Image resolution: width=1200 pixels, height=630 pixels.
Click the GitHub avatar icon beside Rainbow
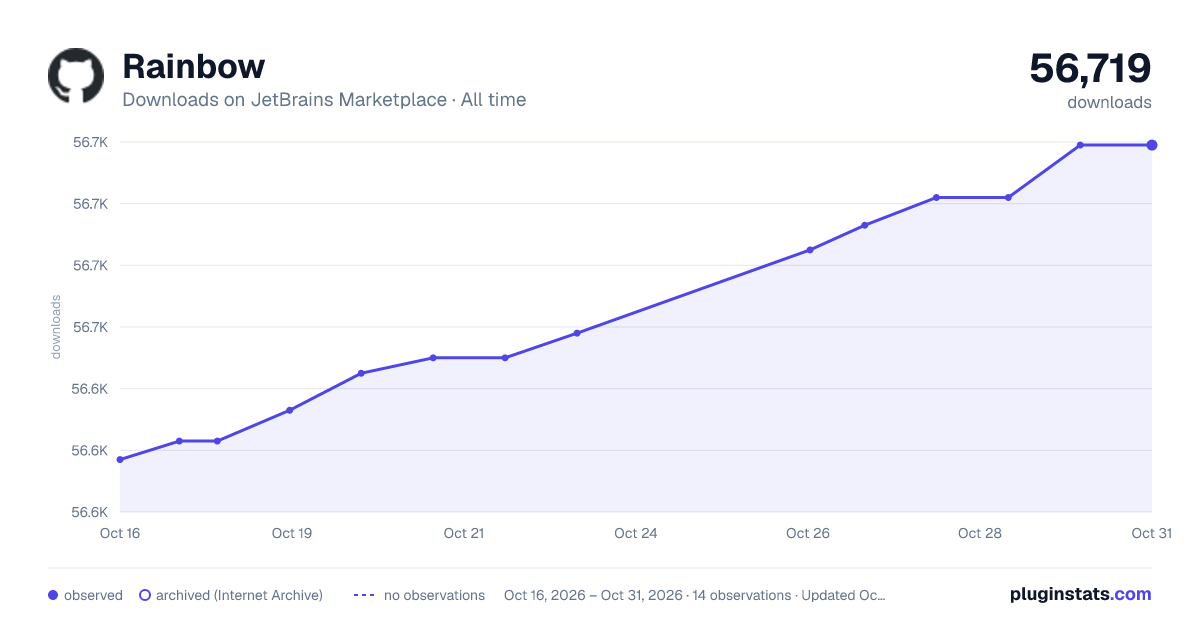76,75
